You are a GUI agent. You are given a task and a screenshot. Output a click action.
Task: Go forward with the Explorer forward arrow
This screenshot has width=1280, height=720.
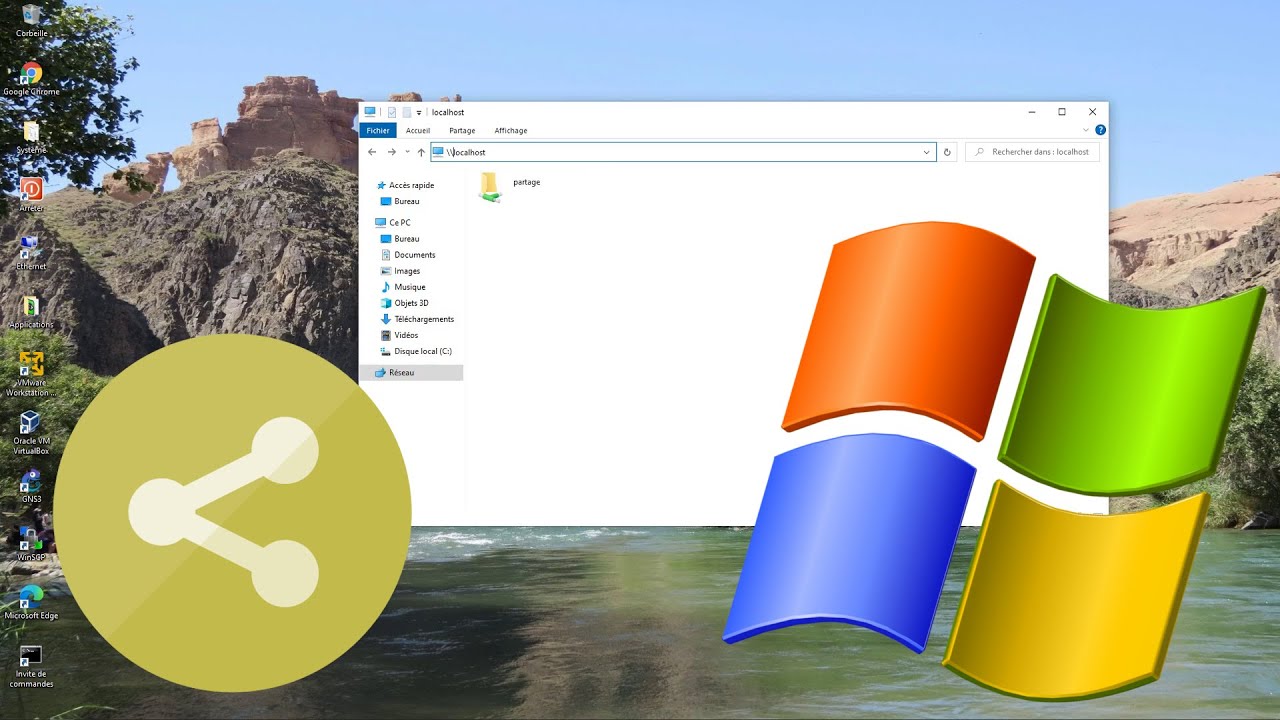391,152
